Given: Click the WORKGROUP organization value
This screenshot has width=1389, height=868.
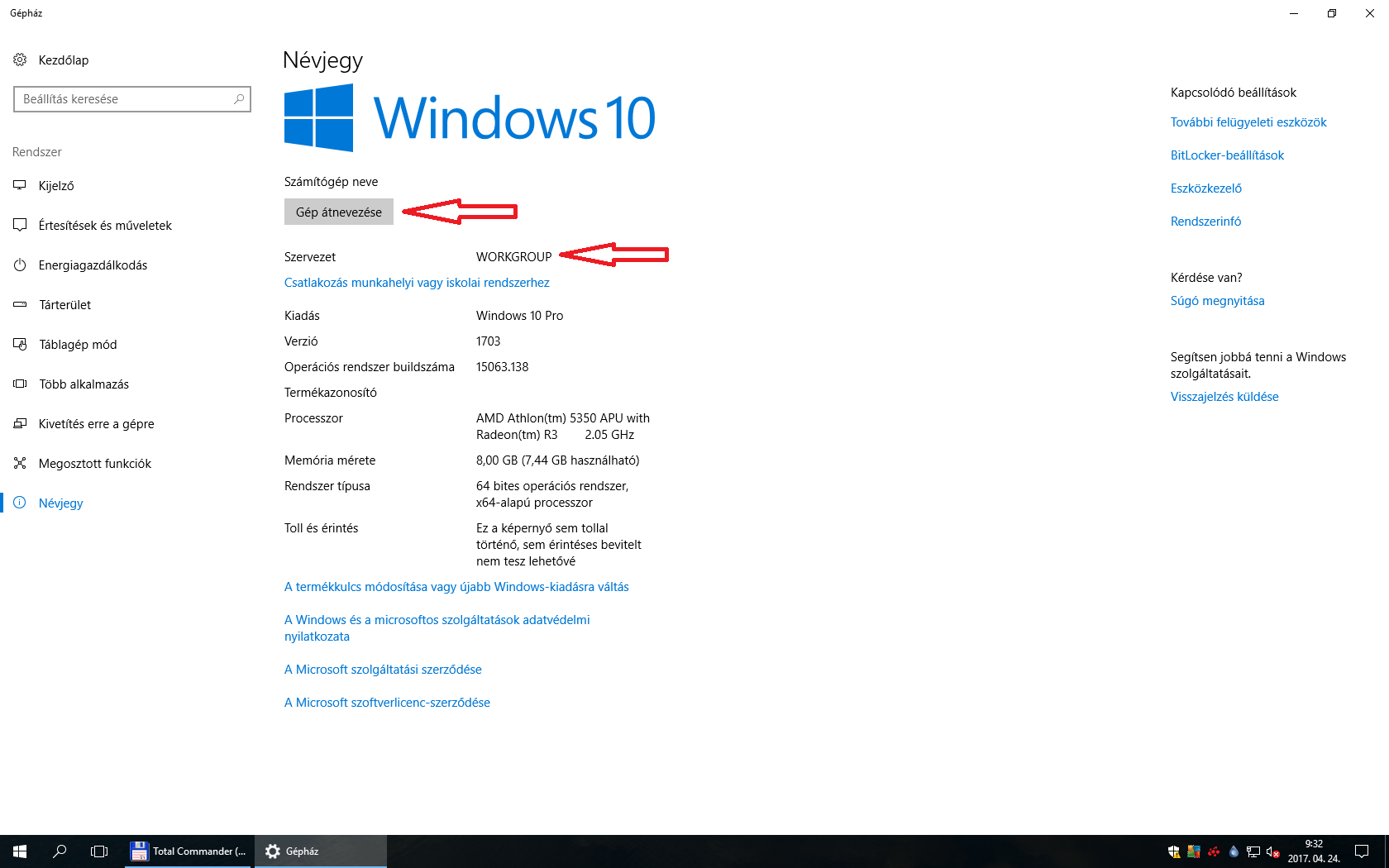Looking at the screenshot, I should click(513, 257).
